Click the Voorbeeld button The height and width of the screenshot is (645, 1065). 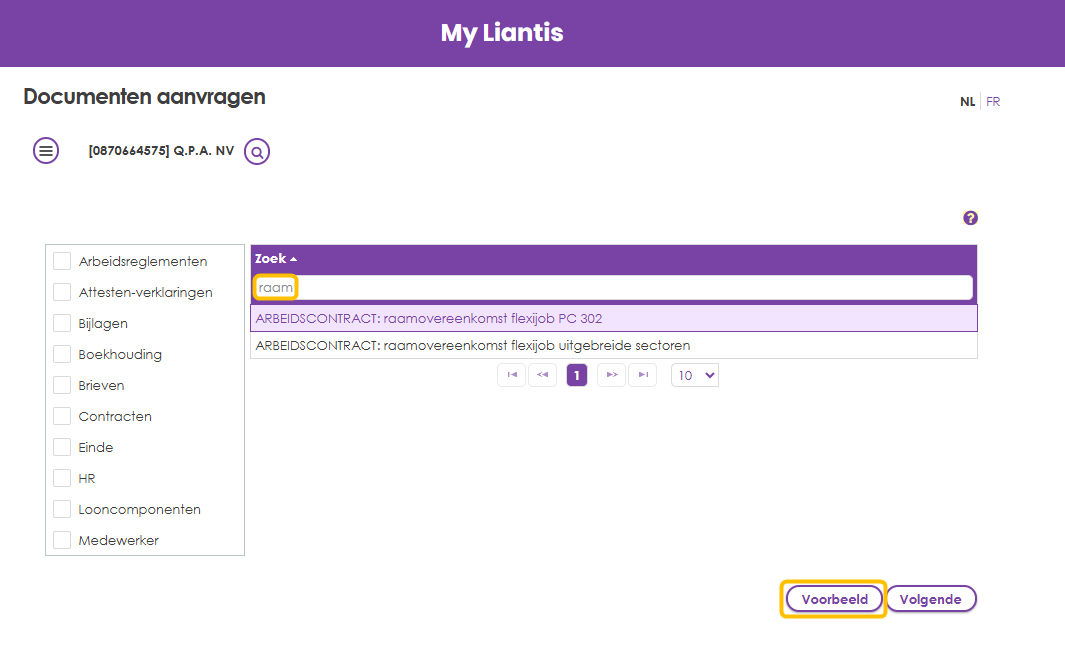(834, 599)
